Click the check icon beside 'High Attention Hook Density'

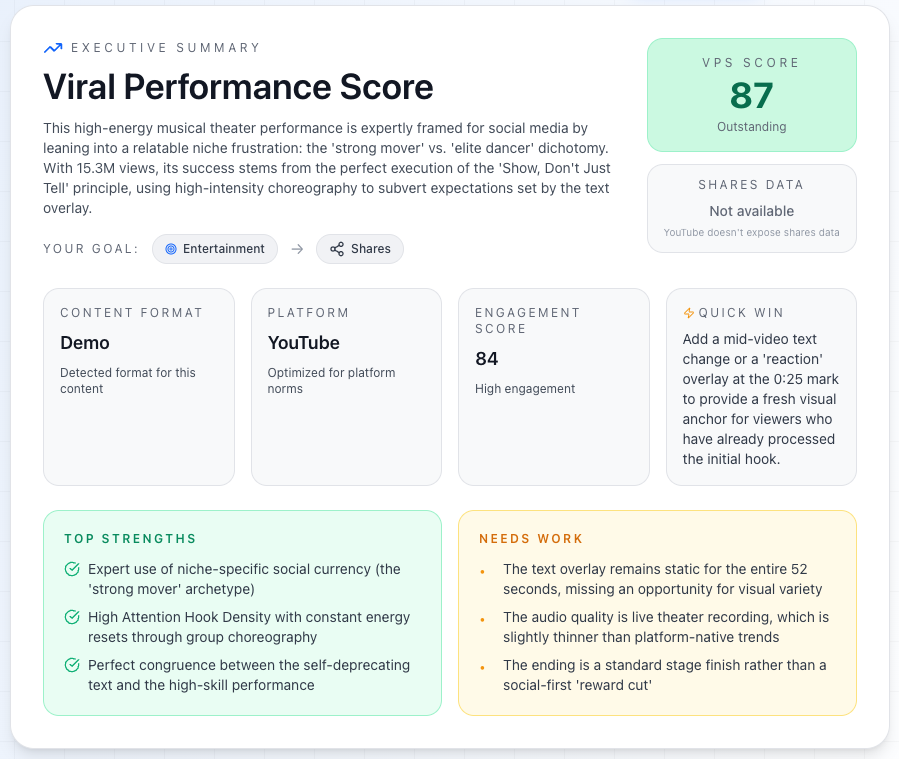click(x=72, y=617)
